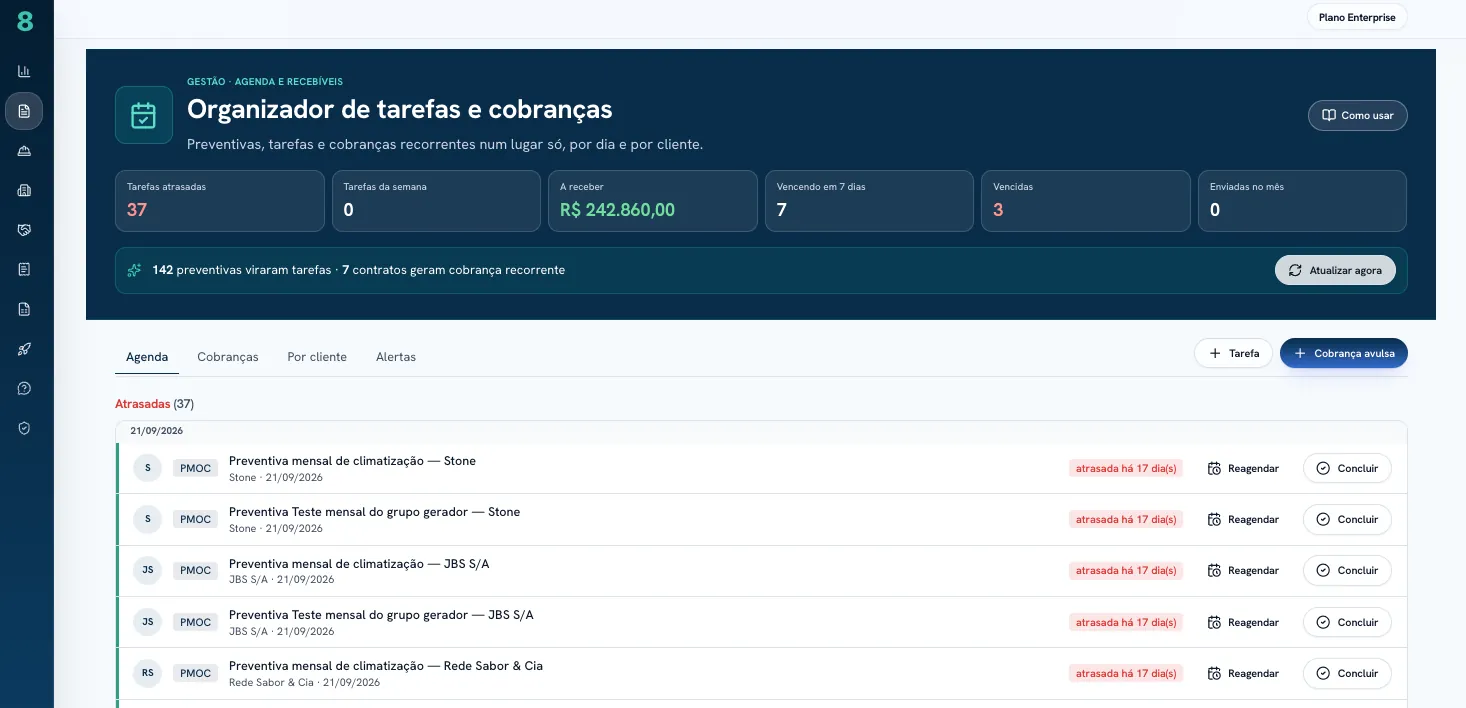The image size is (1466, 708).
Task: Click the Tarefas atrasadas 37 card
Action: coord(220,201)
